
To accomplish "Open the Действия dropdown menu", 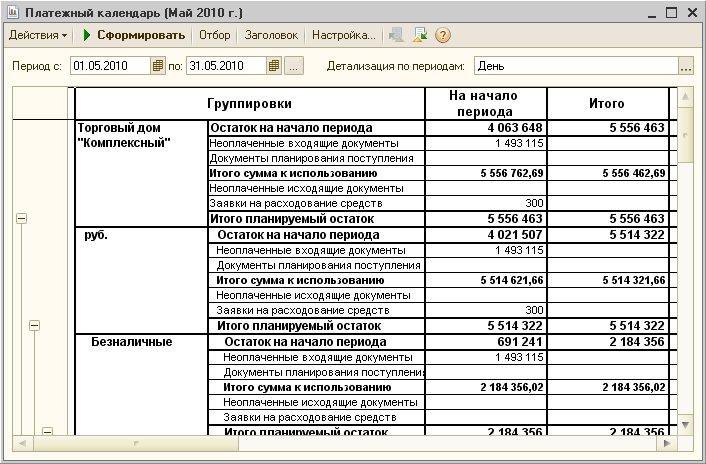I will tap(38, 35).
